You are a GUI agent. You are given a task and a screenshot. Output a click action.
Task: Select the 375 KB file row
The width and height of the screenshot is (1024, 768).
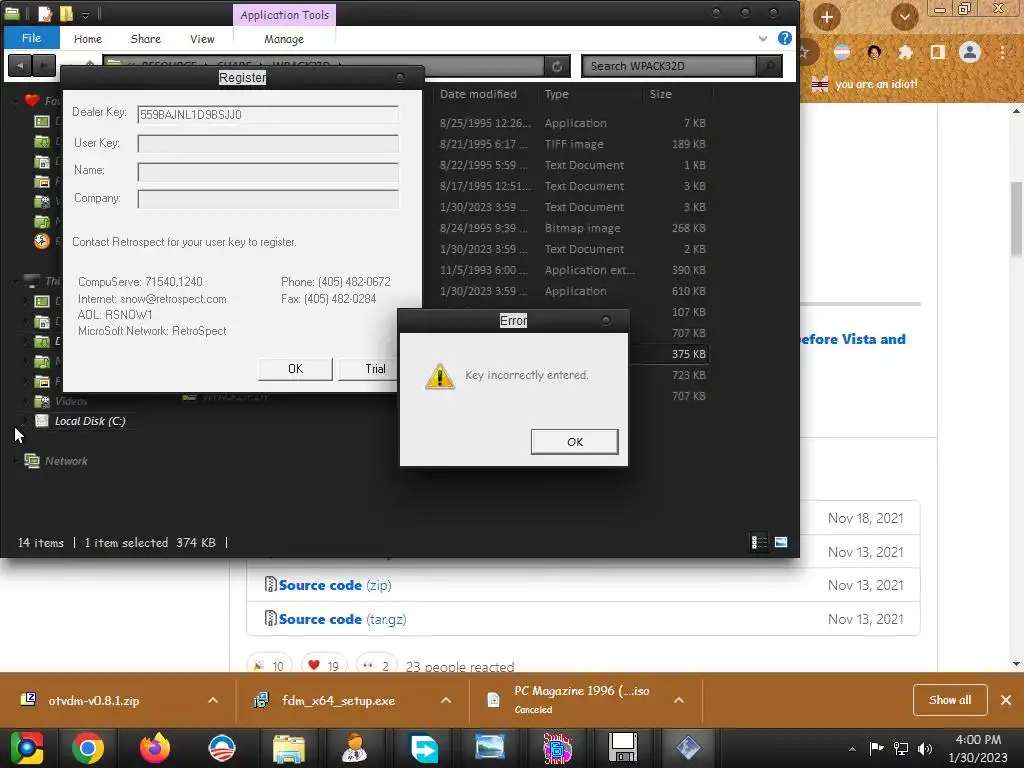pos(671,354)
